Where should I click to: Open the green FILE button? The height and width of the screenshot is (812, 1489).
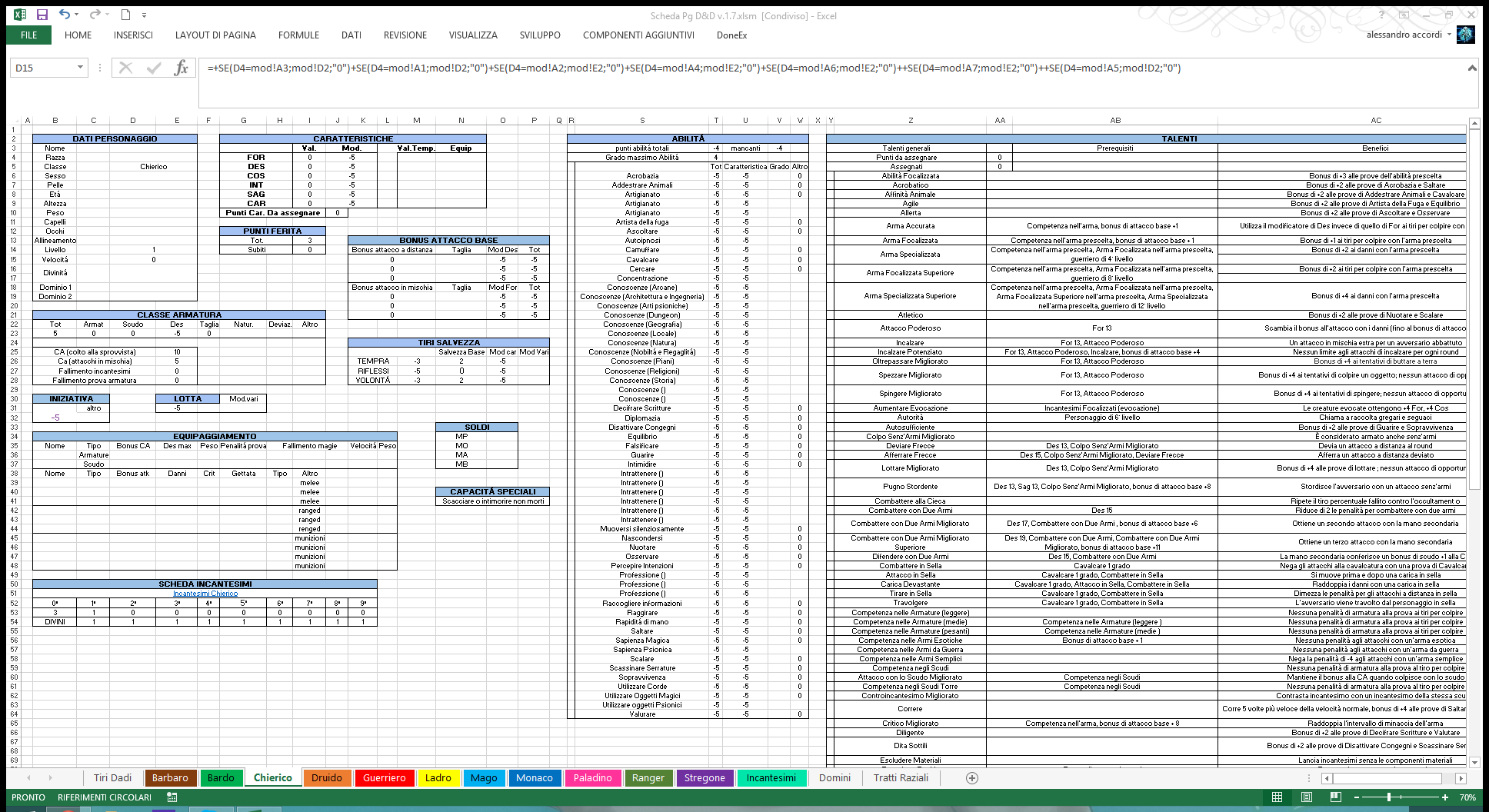(x=29, y=35)
